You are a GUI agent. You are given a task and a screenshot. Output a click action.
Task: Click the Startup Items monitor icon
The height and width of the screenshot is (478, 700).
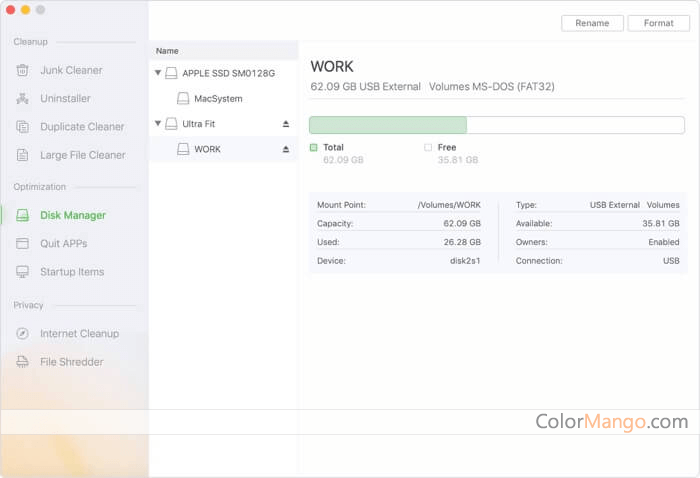click(x=22, y=272)
